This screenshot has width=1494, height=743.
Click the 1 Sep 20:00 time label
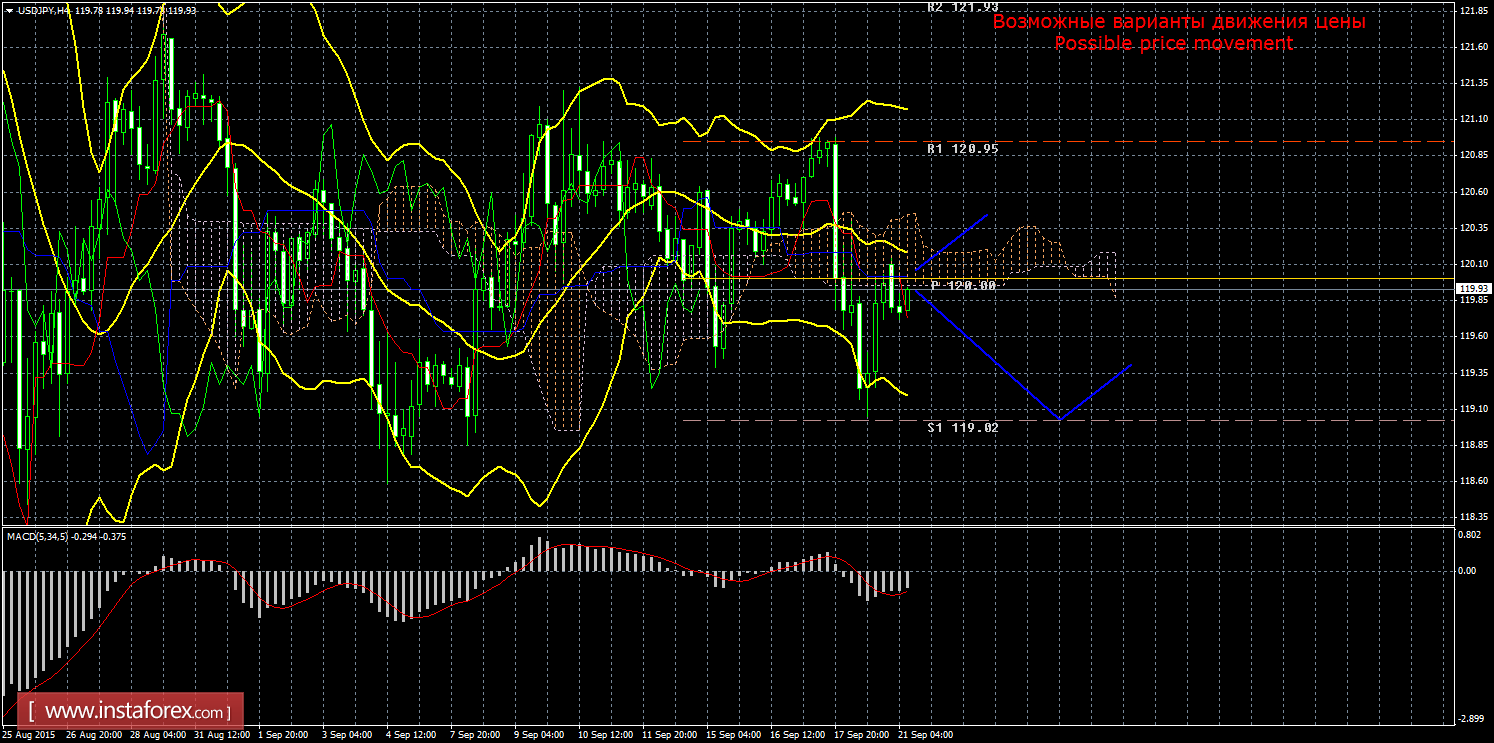tap(284, 735)
